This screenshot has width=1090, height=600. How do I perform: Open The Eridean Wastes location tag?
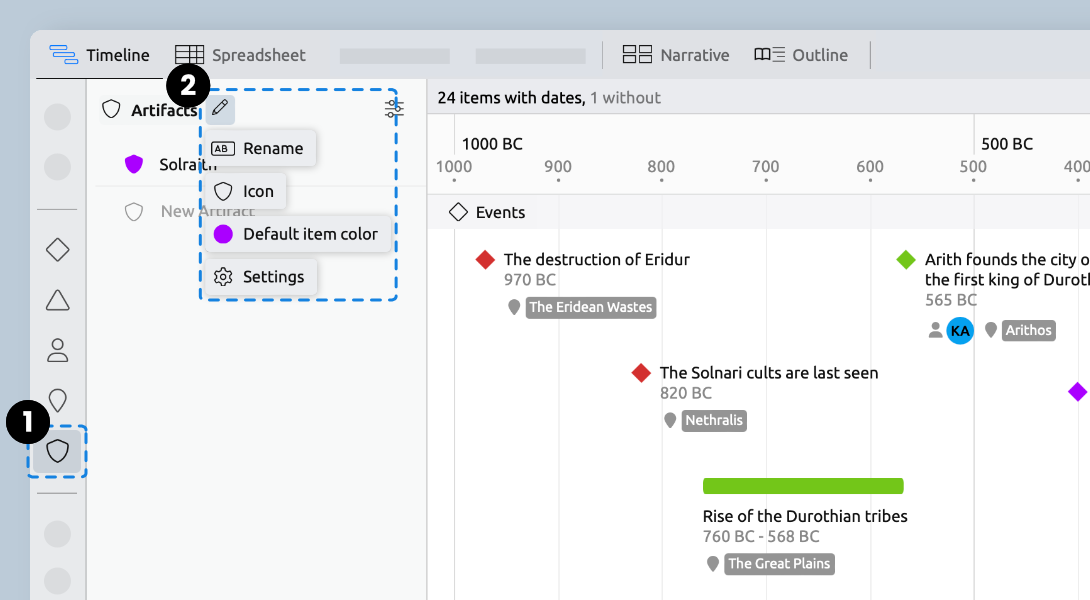[590, 307]
